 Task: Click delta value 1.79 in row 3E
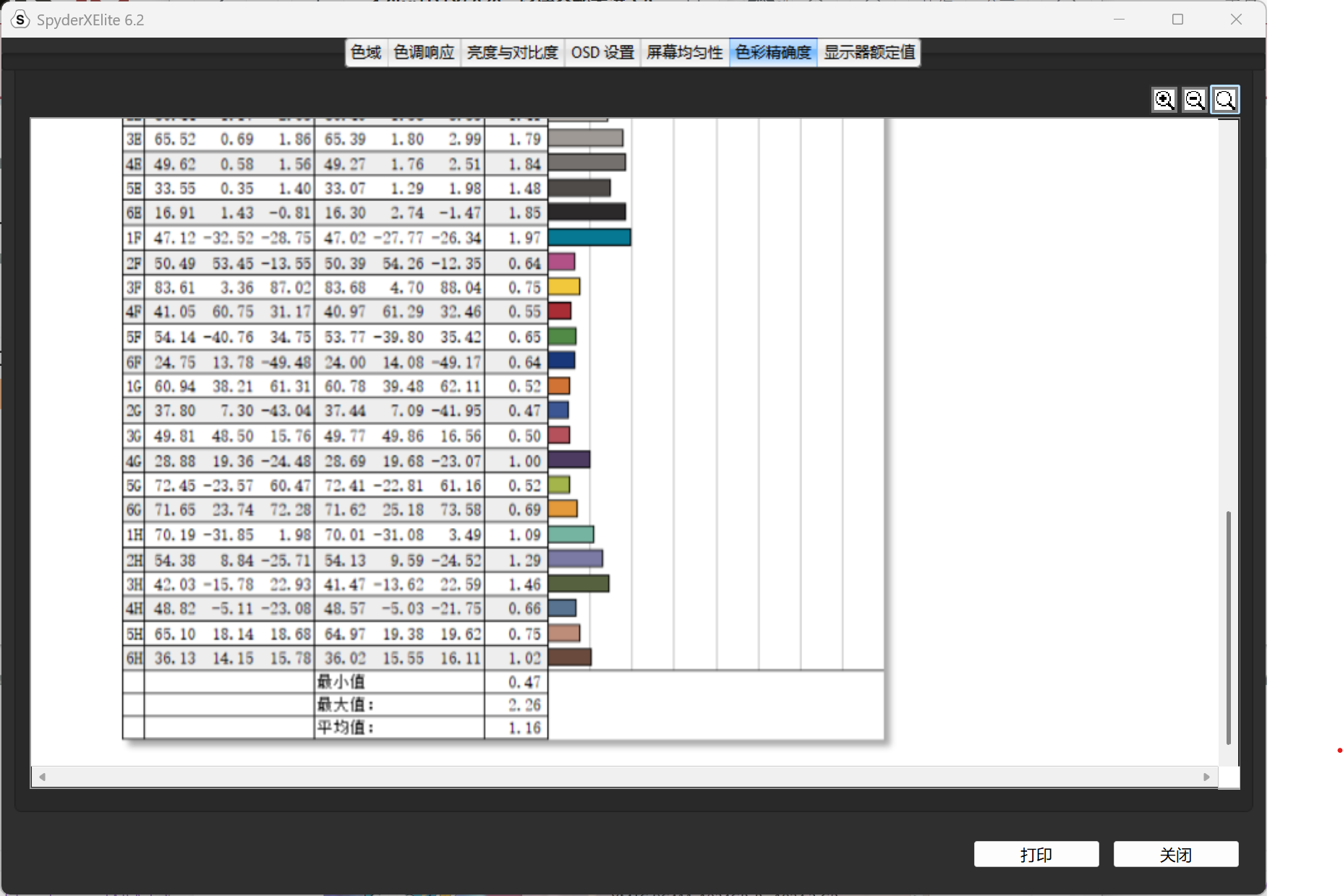[524, 139]
